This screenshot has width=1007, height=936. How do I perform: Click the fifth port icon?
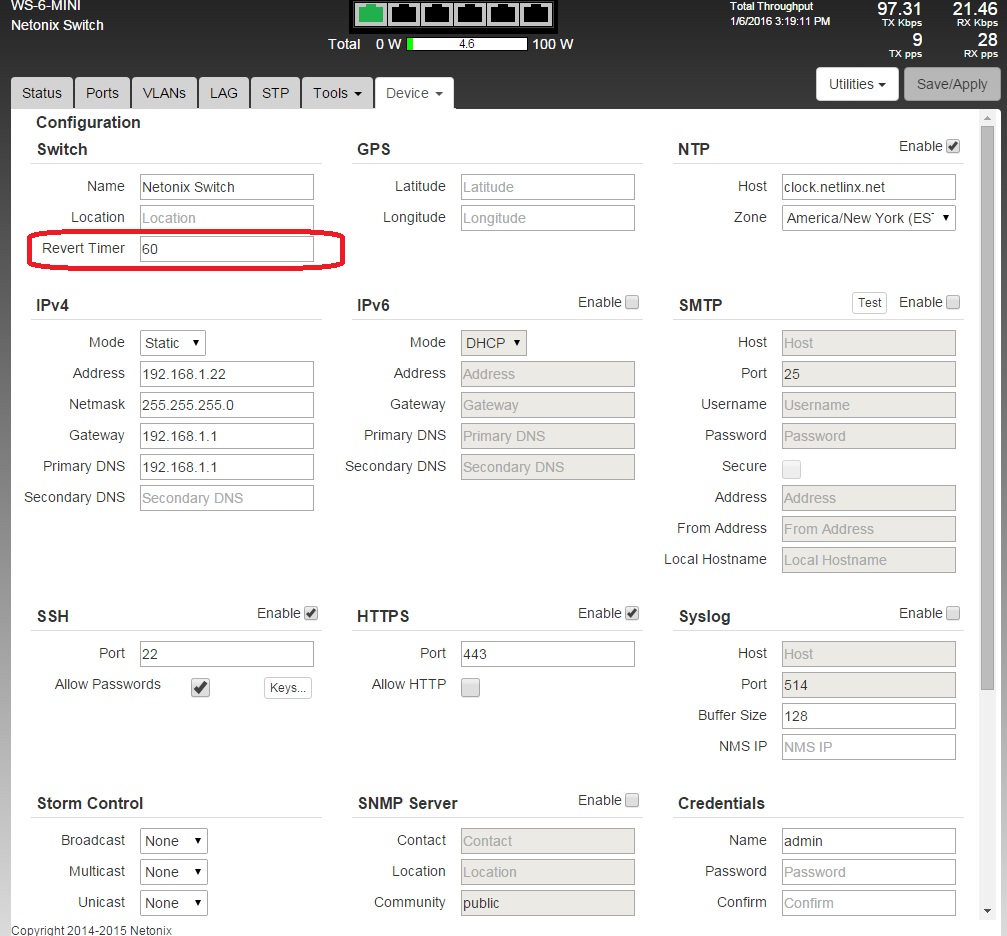(503, 14)
